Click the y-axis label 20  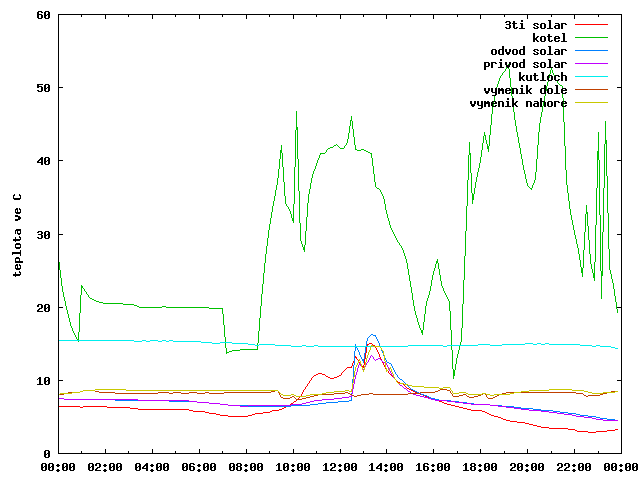pyautogui.click(x=43, y=308)
